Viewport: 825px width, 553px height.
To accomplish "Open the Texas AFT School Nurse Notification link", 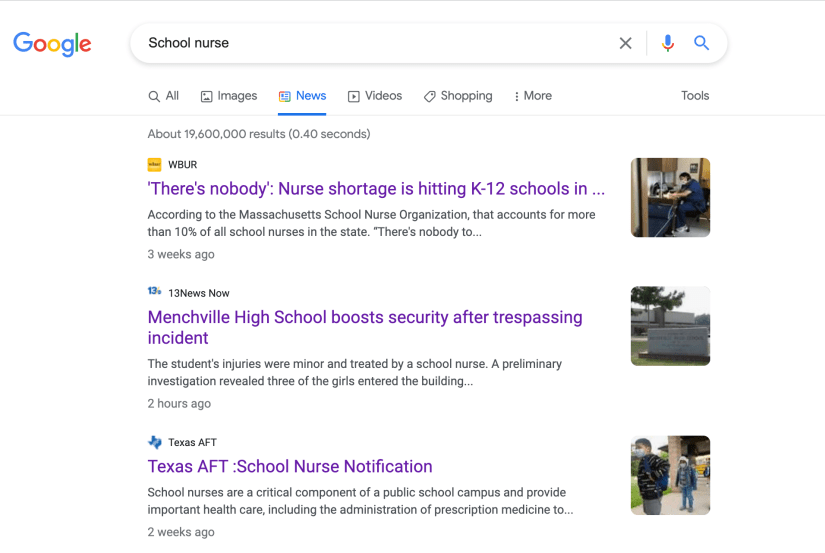I will pos(290,466).
